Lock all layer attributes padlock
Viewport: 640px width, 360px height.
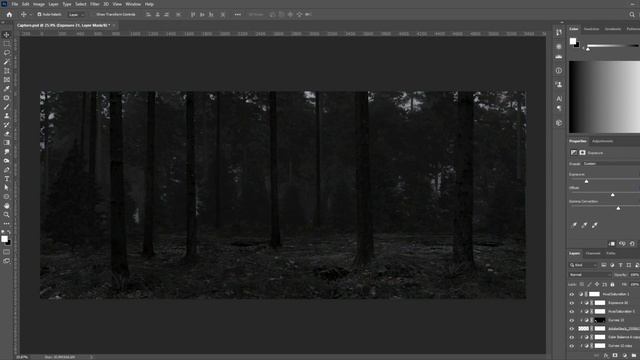(612, 284)
